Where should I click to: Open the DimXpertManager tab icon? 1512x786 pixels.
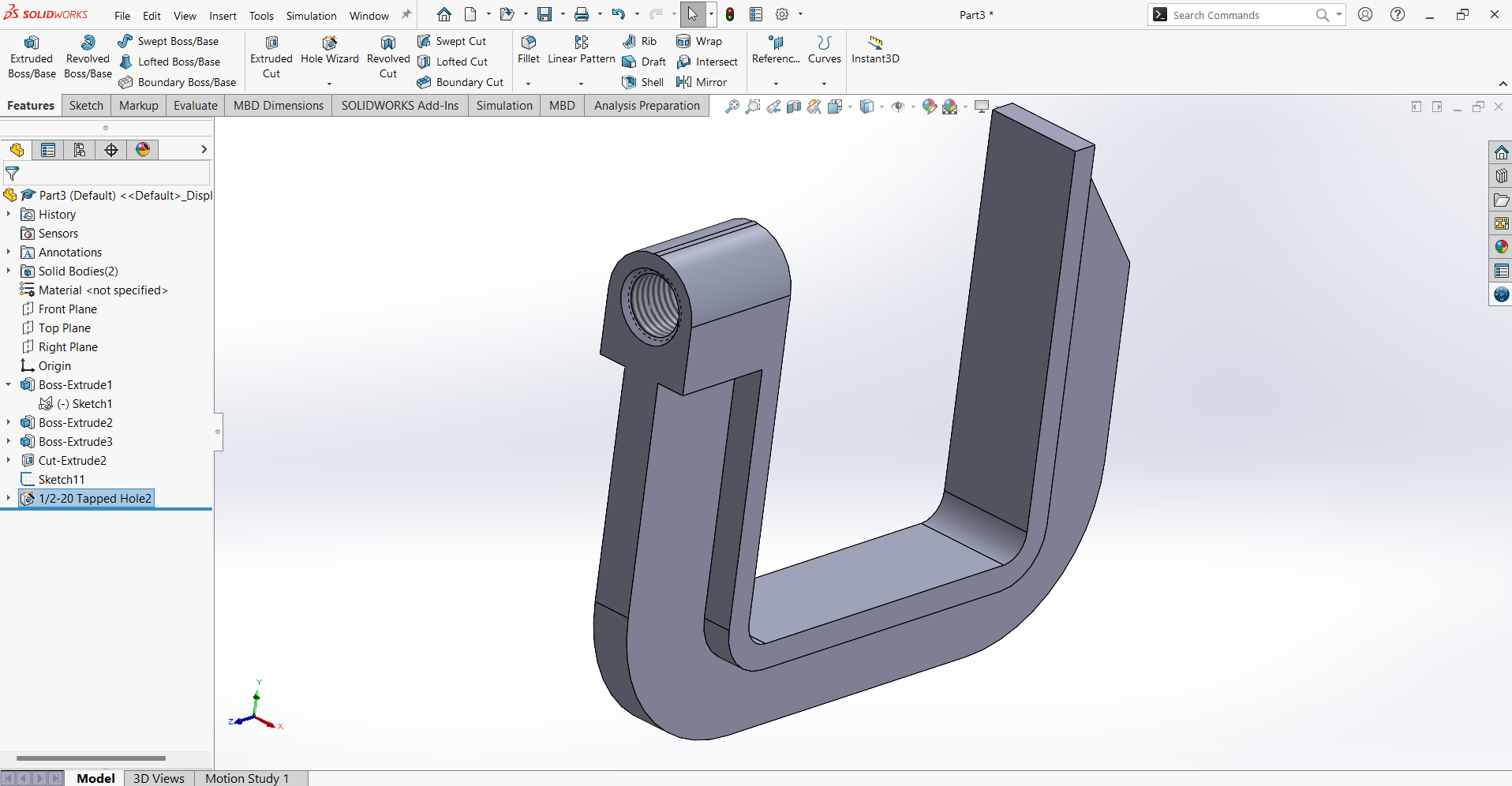(111, 150)
